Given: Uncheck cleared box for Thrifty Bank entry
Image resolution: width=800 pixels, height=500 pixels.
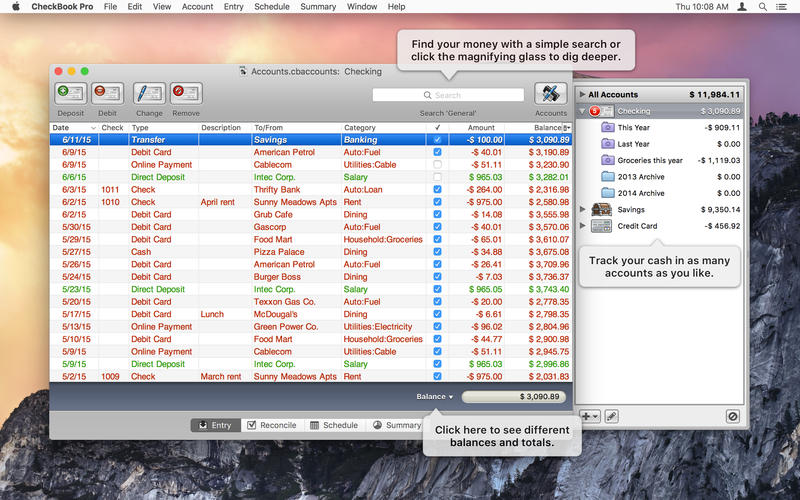Looking at the screenshot, I should (x=437, y=189).
